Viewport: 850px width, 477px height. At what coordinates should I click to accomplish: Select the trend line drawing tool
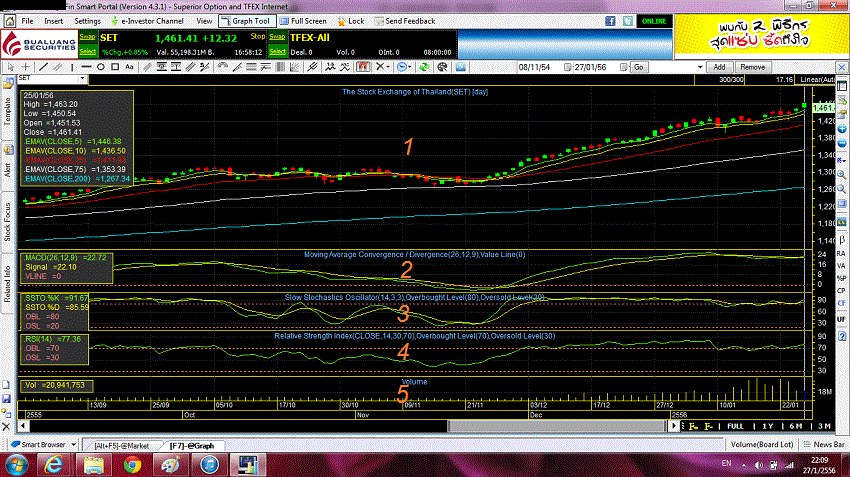click(x=43, y=67)
